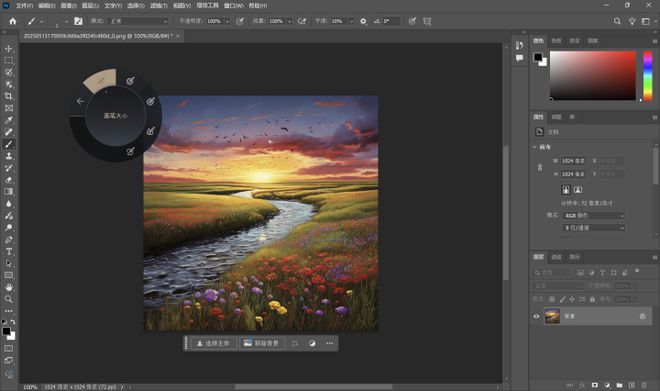The image size is (660, 391).
Task: Select the Rectangular Marquee tool
Action: [x=8, y=61]
